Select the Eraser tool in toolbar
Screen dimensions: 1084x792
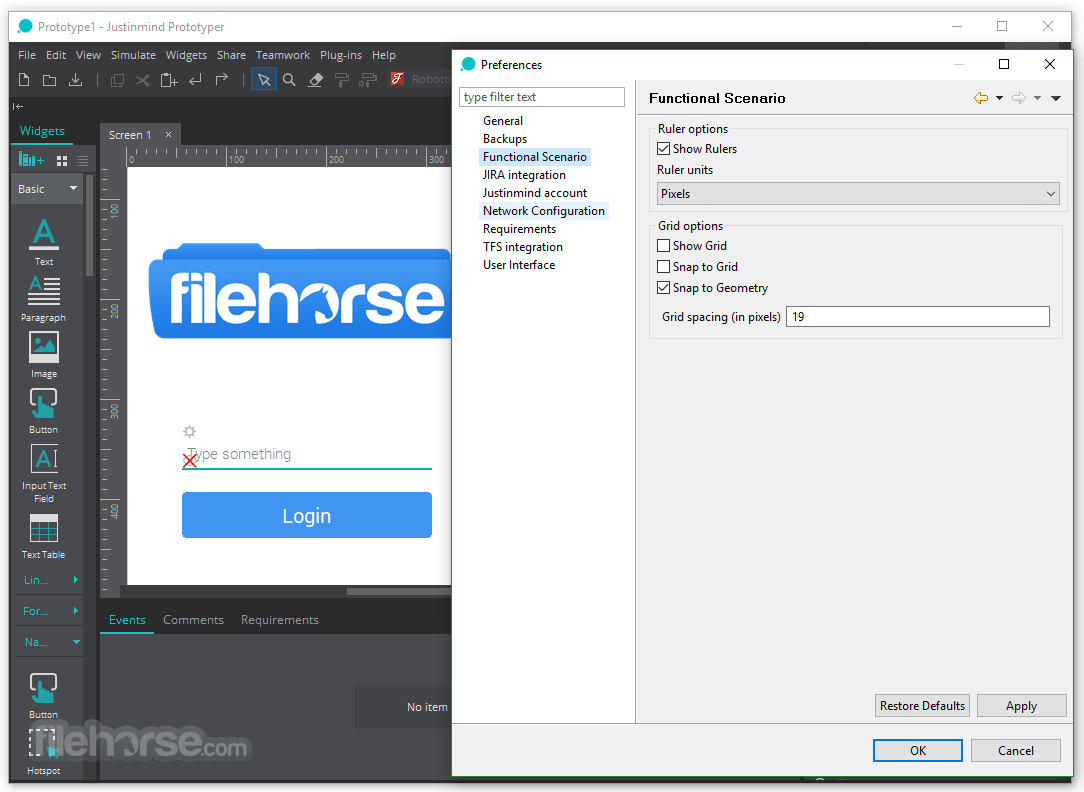click(x=316, y=80)
